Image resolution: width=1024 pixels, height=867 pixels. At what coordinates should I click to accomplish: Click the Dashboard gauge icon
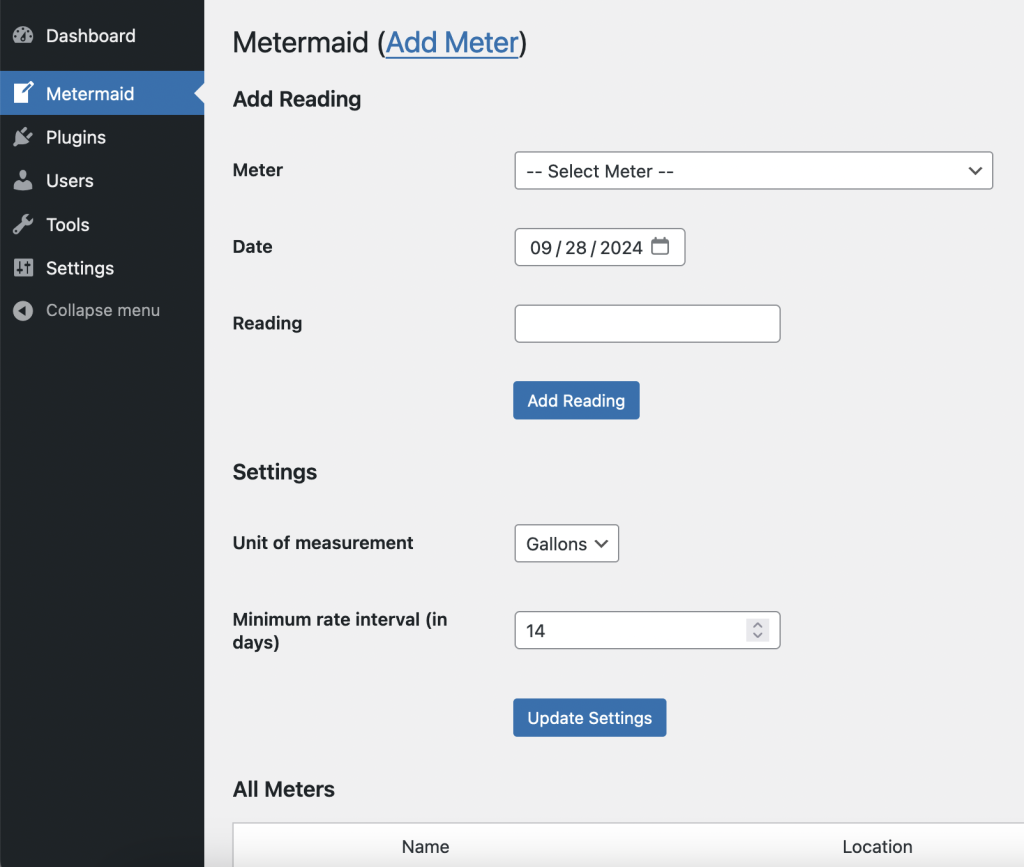pyautogui.click(x=23, y=35)
